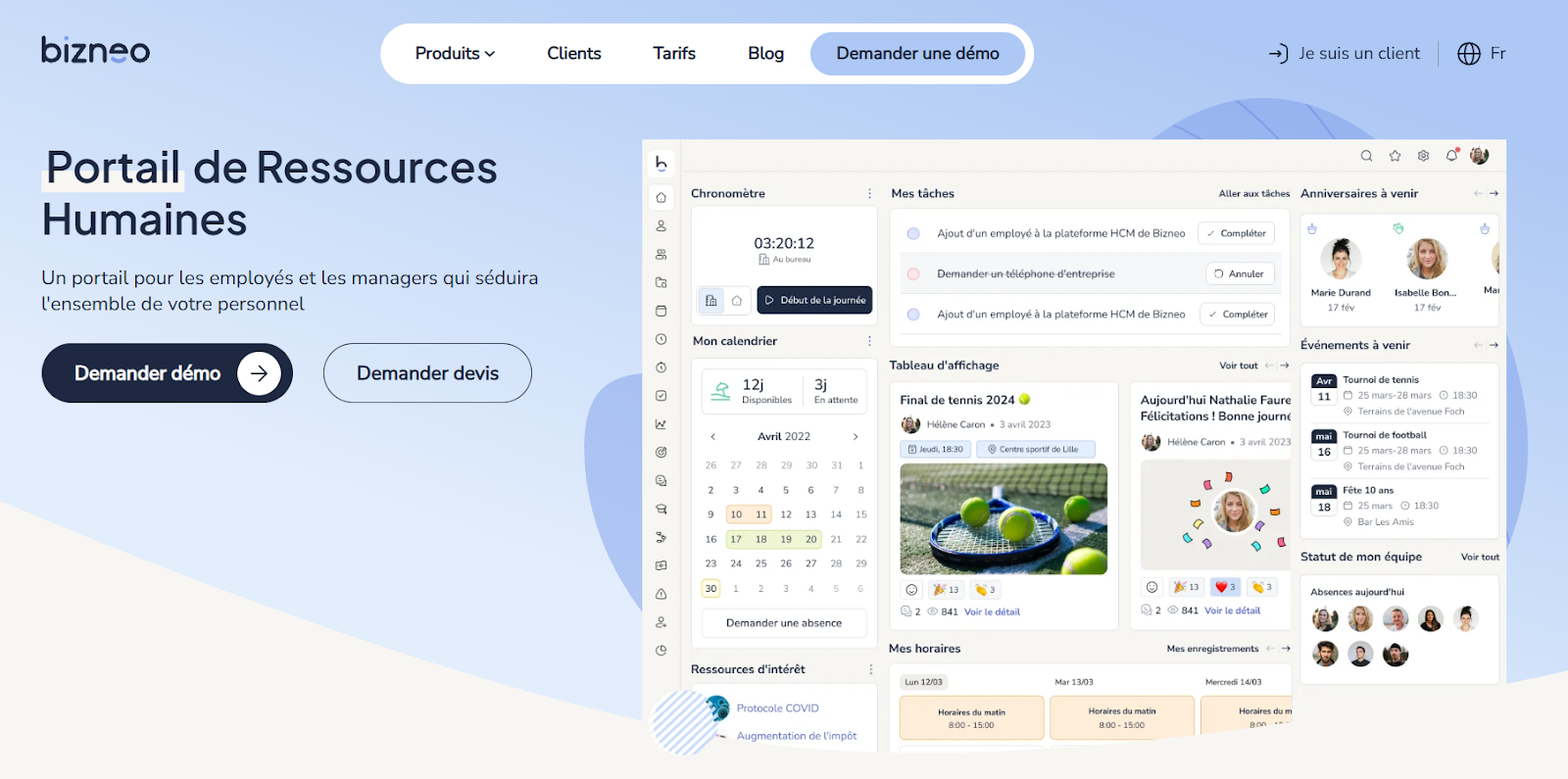Open the checked-box tasks sidebar icon

(x=661, y=396)
